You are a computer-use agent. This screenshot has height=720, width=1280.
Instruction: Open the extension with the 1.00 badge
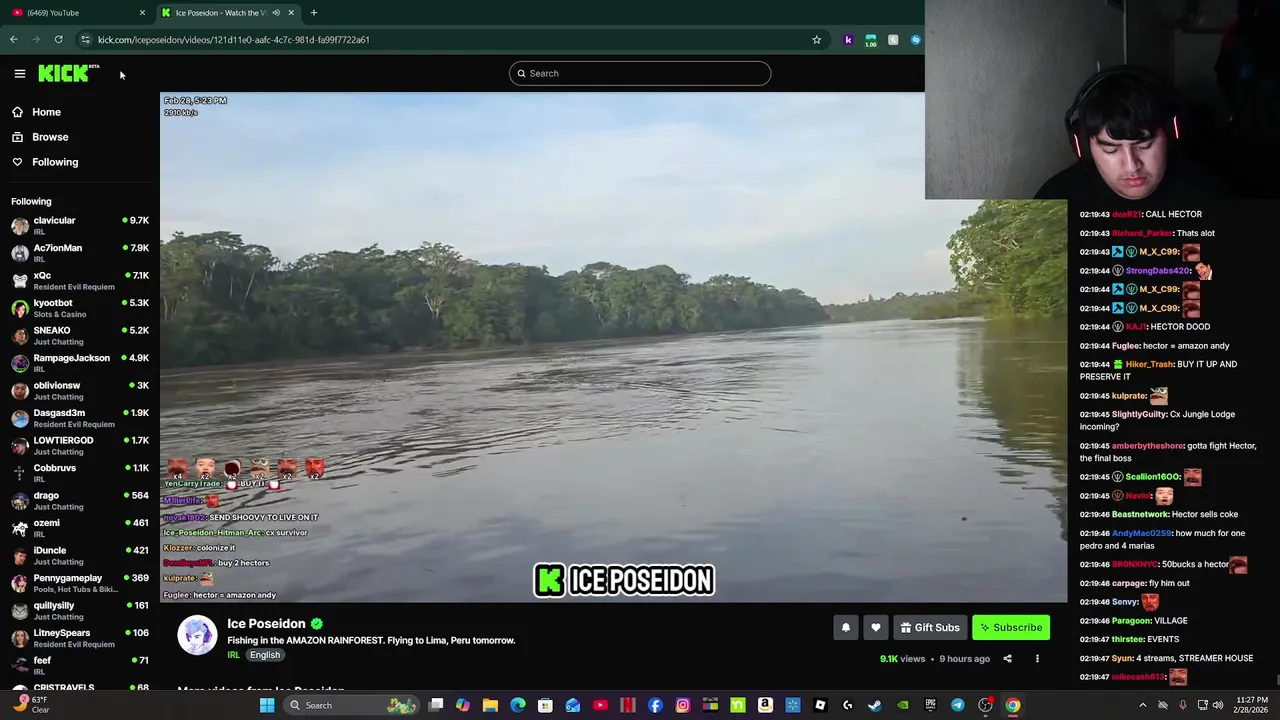coord(871,40)
